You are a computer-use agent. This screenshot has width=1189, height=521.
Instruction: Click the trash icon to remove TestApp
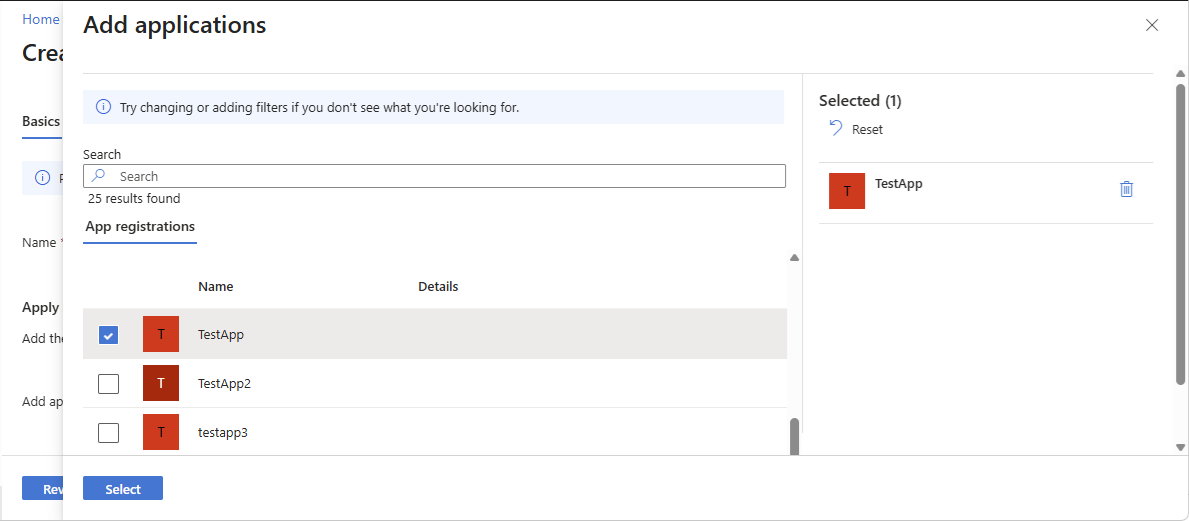1126,189
